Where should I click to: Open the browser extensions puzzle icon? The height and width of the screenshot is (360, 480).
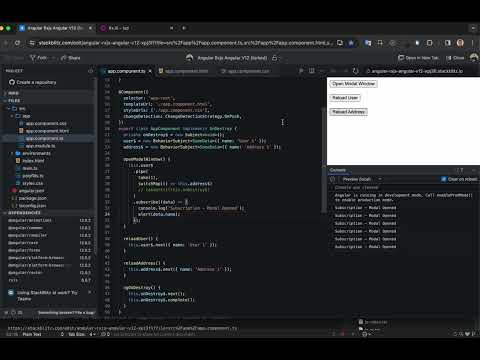(430, 43)
